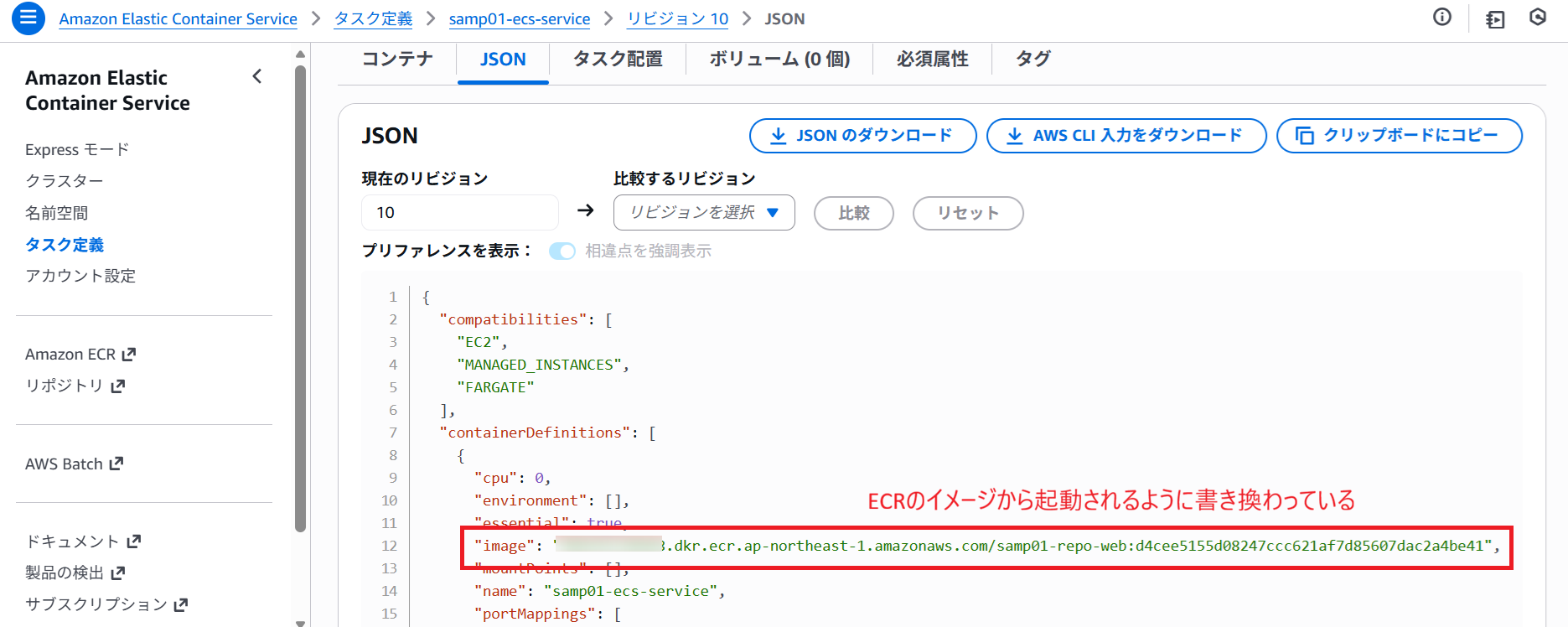The height and width of the screenshot is (627, 1568).
Task: Select タスク定義 in sidebar
Action: 65,245
